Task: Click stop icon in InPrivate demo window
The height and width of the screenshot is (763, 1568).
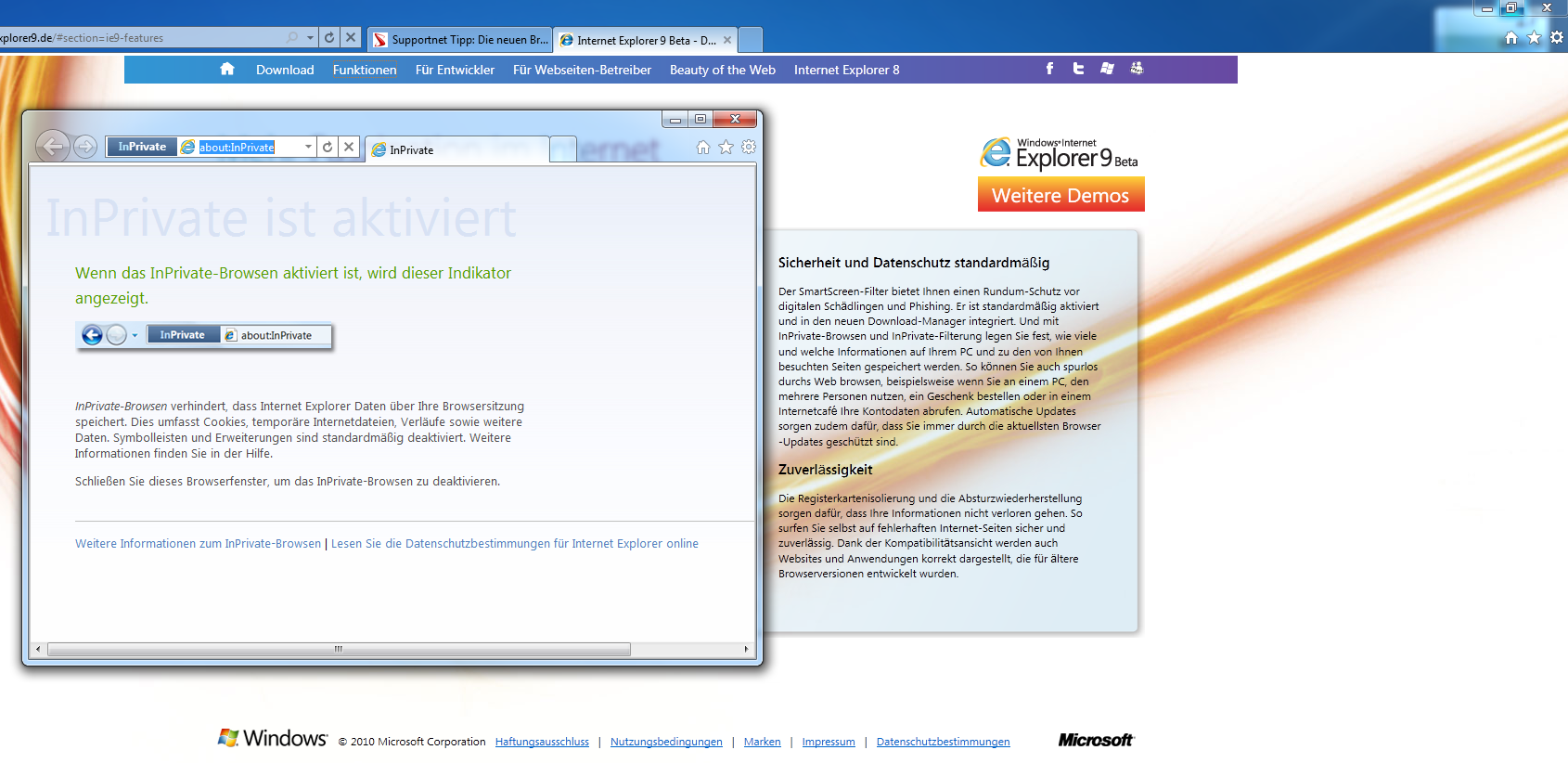Action: [349, 147]
